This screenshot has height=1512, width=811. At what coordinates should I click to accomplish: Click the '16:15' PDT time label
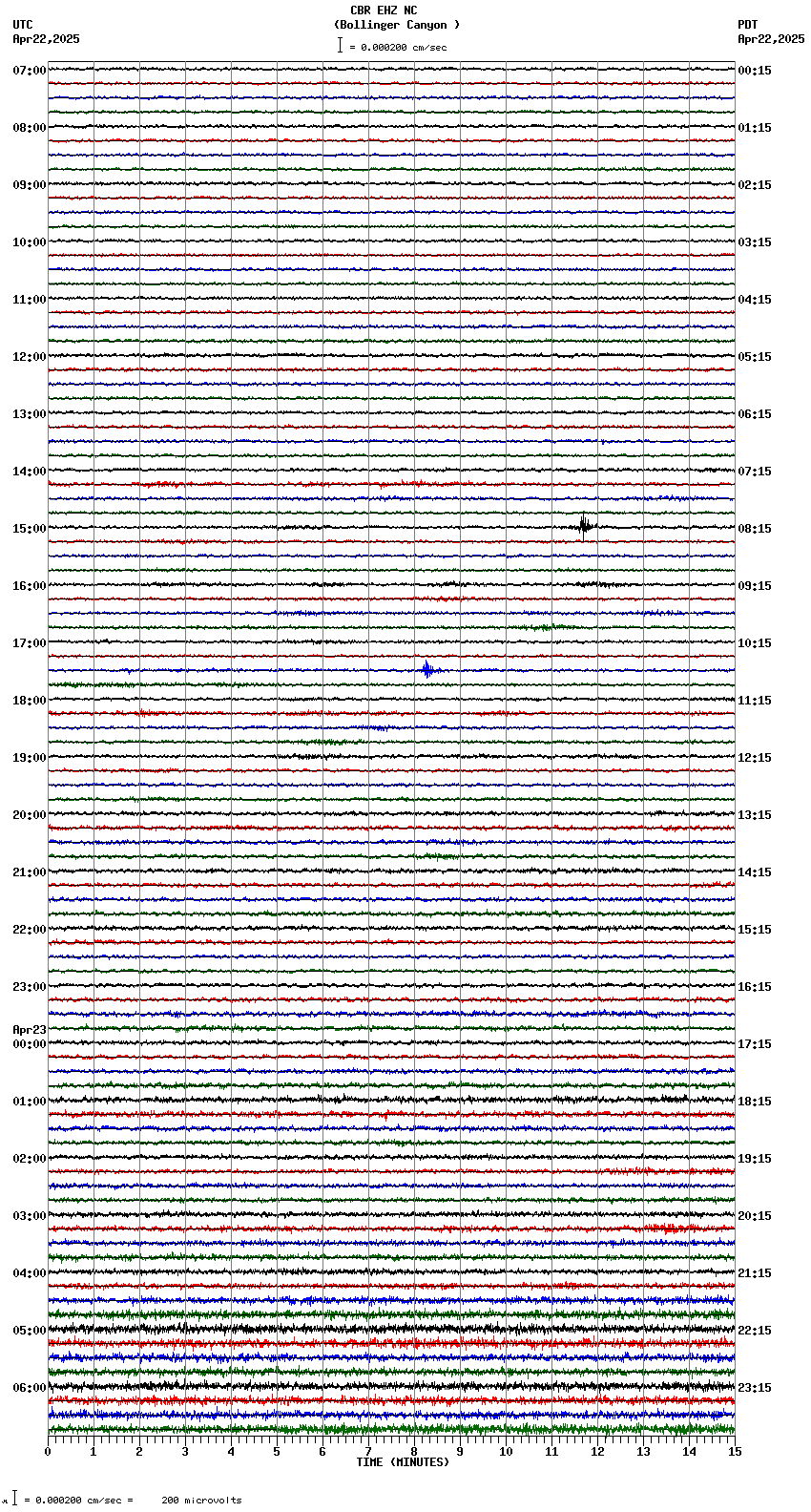(x=755, y=987)
